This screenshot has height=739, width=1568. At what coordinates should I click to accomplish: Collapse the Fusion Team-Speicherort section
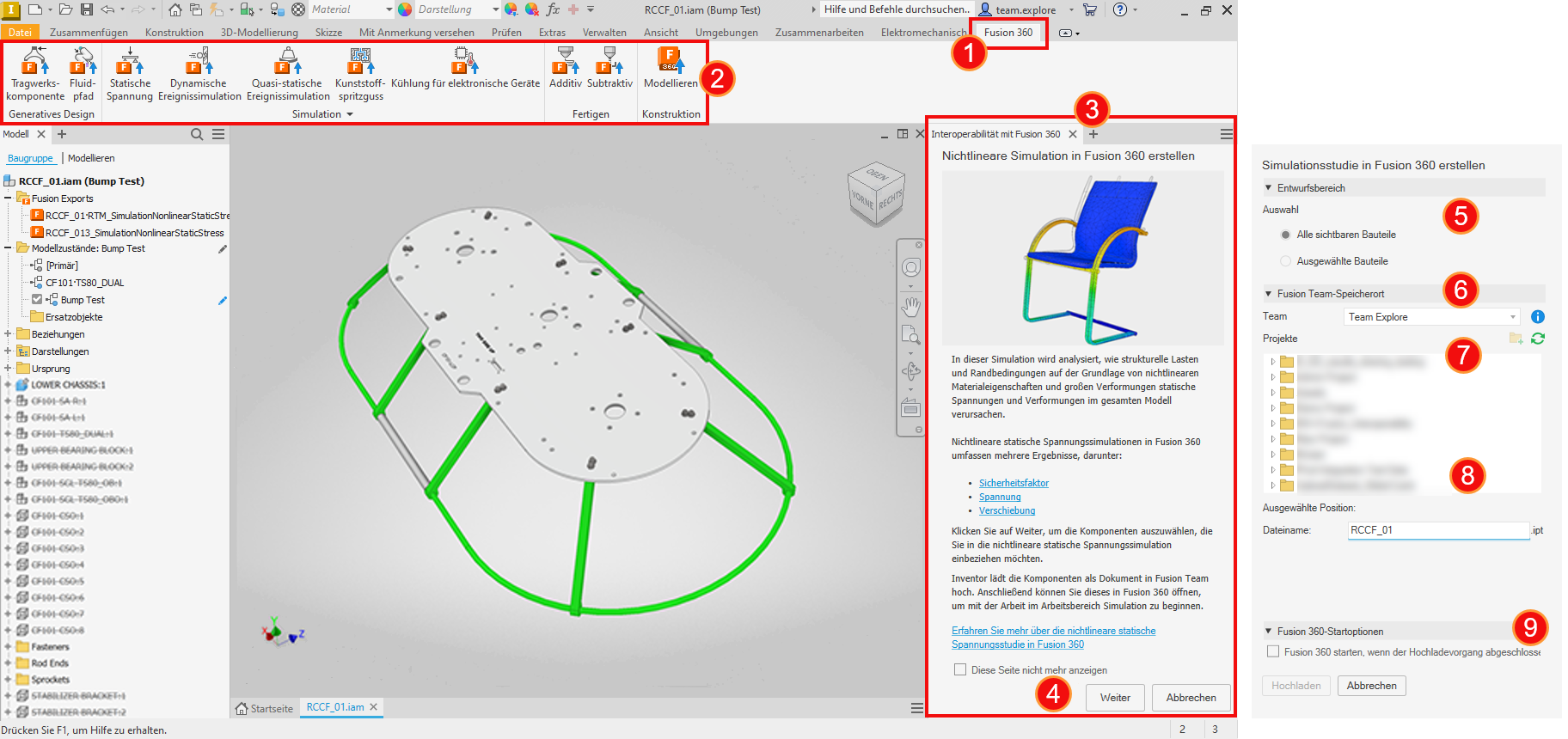pyautogui.click(x=1268, y=294)
